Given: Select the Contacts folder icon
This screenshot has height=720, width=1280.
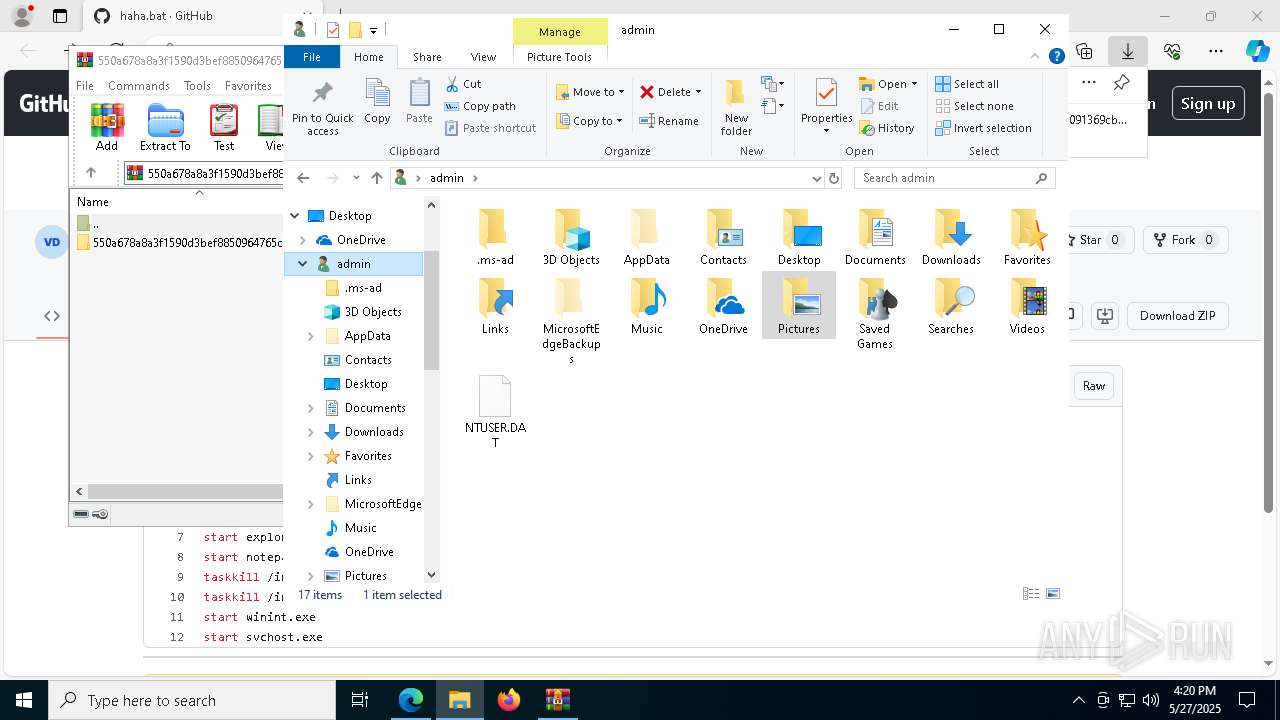Looking at the screenshot, I should pyautogui.click(x=723, y=230).
